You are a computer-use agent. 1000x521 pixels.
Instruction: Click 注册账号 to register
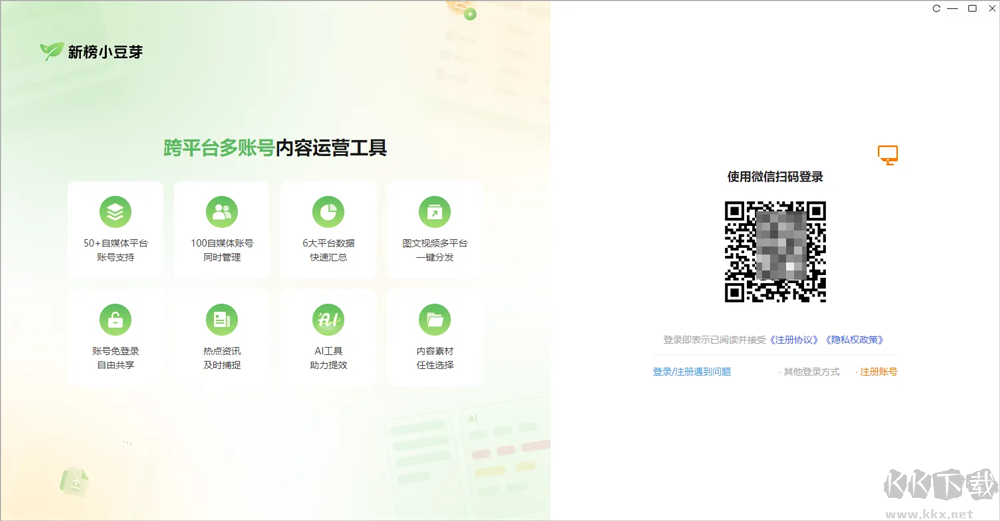pyautogui.click(x=878, y=372)
